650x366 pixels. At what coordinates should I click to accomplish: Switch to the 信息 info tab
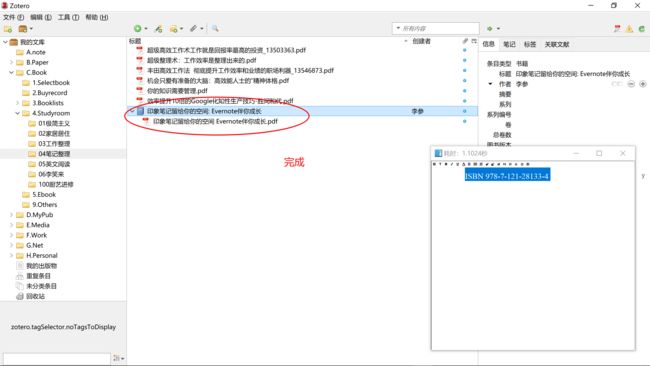[488, 44]
